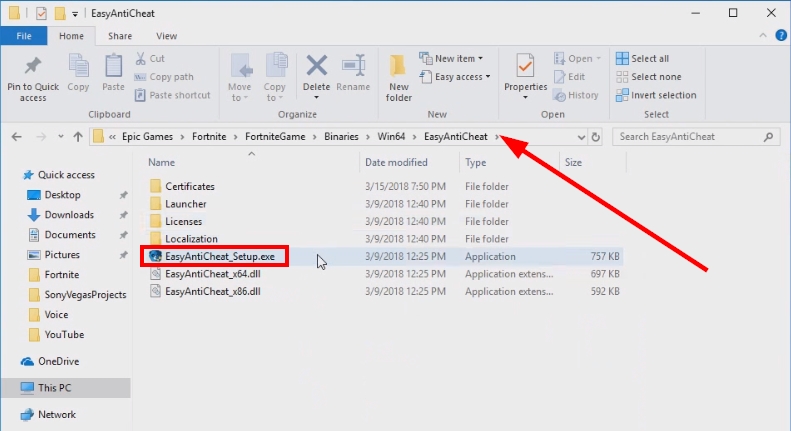The height and width of the screenshot is (431, 791).
Task: Click Select all
Action: [x=643, y=59]
